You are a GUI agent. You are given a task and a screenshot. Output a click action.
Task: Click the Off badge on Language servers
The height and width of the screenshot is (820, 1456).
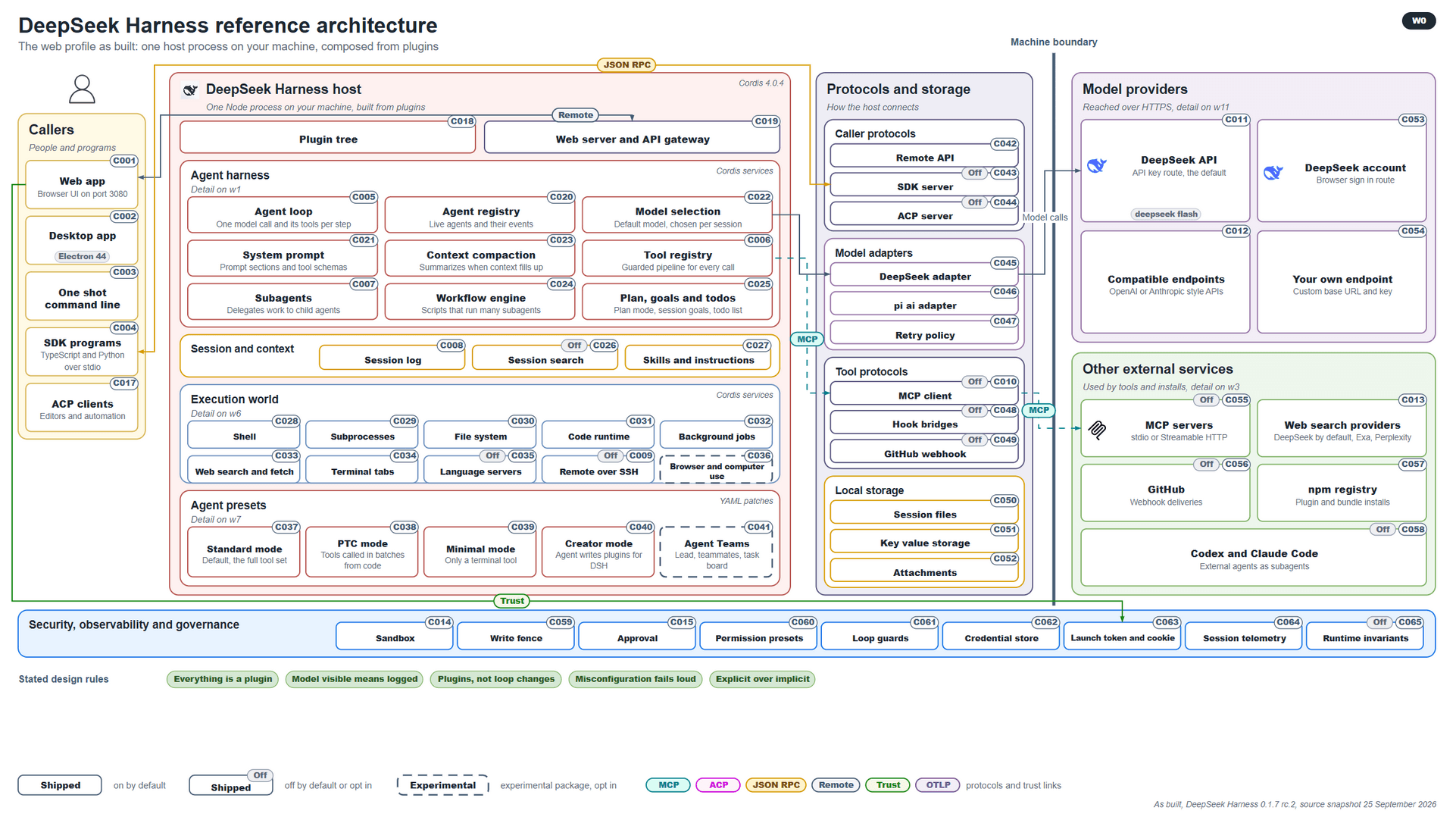click(x=492, y=456)
